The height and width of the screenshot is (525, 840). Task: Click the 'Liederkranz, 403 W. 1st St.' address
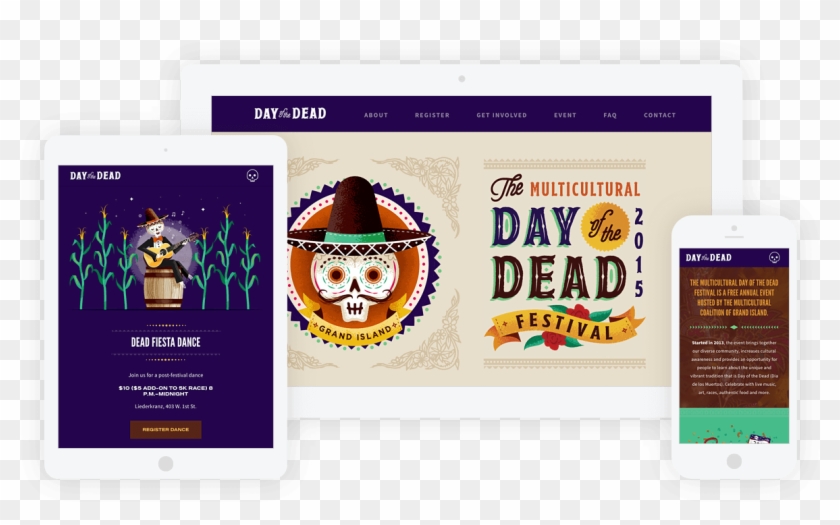point(166,407)
